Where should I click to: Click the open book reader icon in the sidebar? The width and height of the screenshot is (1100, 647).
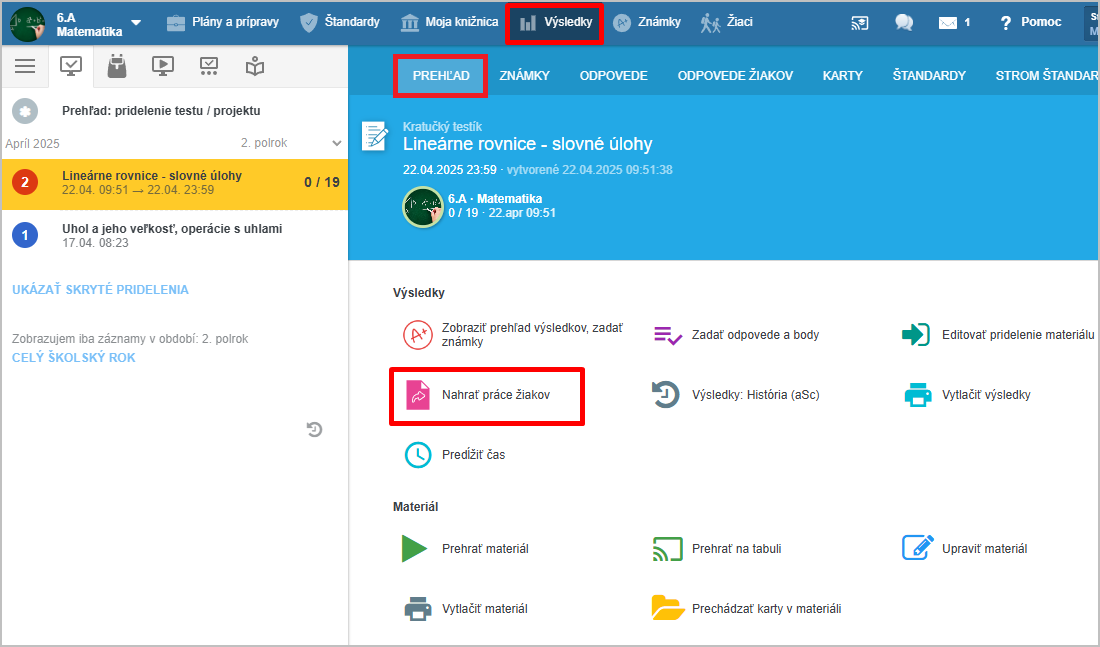[255, 66]
